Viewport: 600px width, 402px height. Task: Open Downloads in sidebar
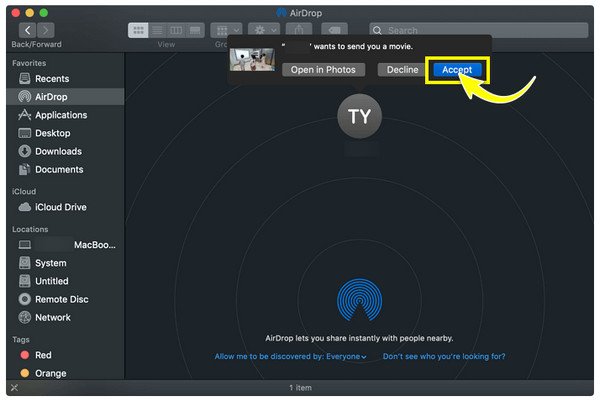pyautogui.click(x=65, y=151)
